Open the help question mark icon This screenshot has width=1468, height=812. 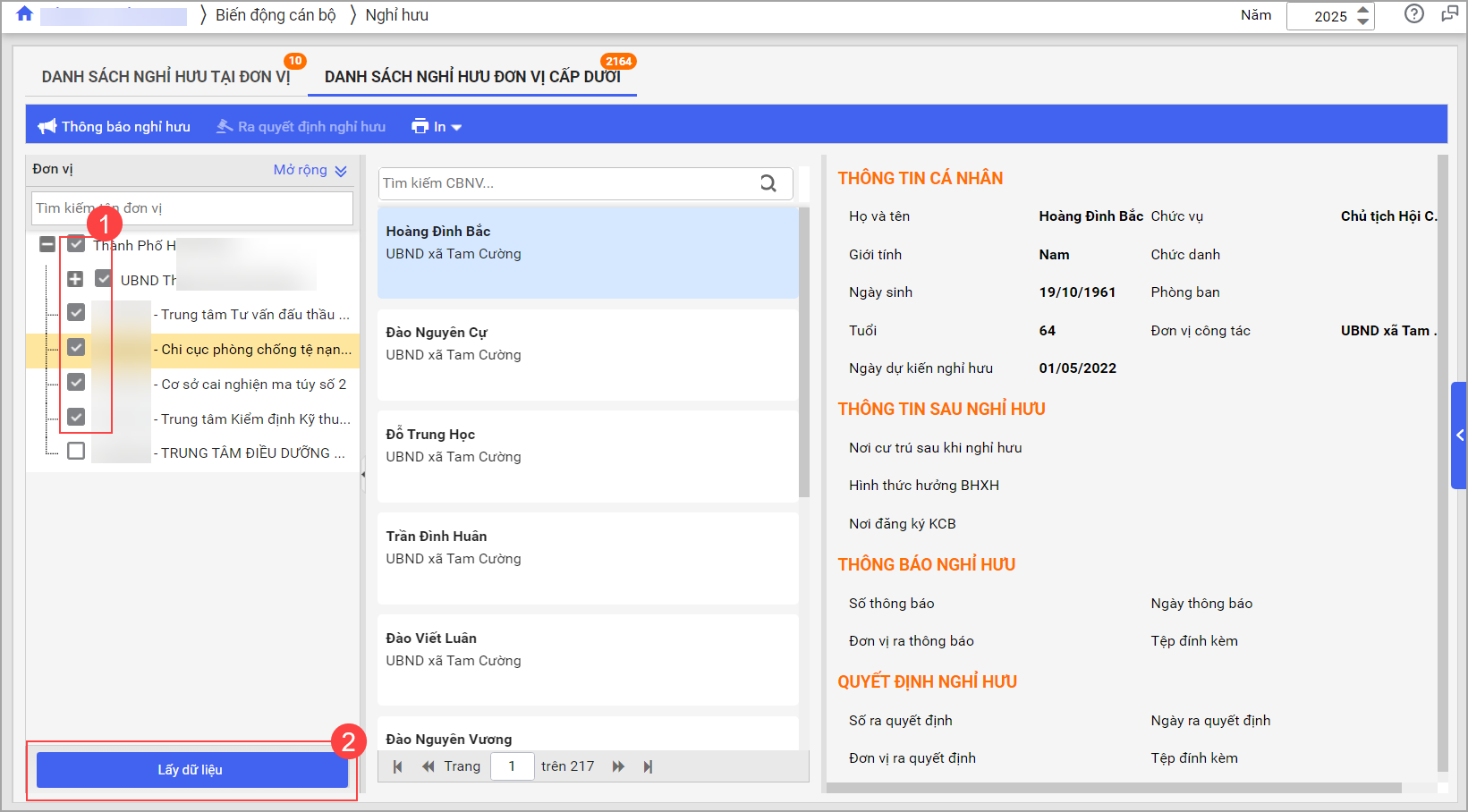[1413, 14]
